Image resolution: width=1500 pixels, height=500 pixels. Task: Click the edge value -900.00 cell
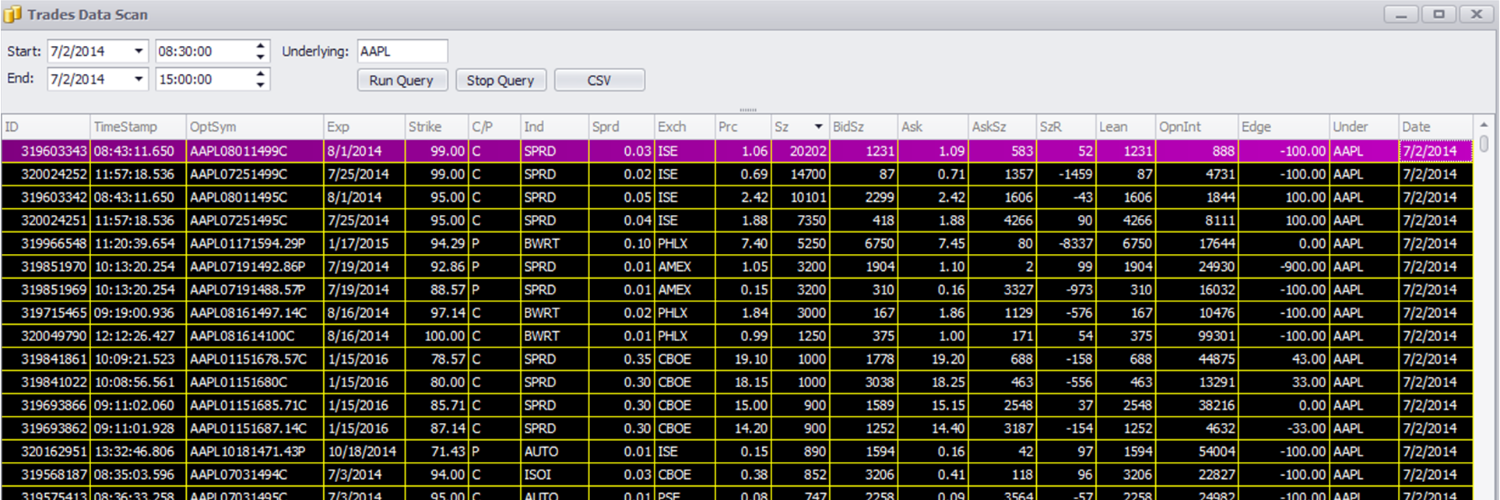pyautogui.click(x=1284, y=267)
